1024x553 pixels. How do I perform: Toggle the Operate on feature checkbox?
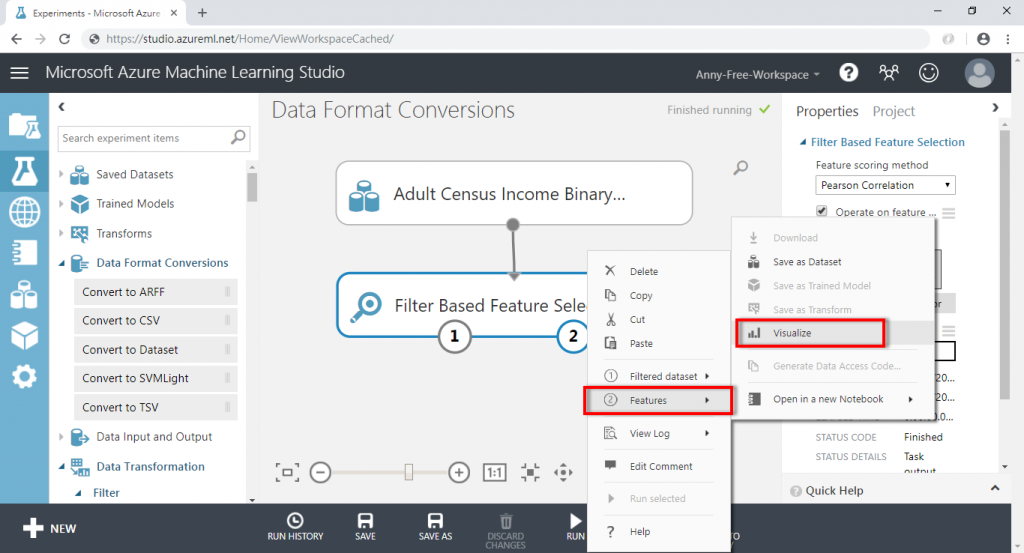tap(822, 211)
